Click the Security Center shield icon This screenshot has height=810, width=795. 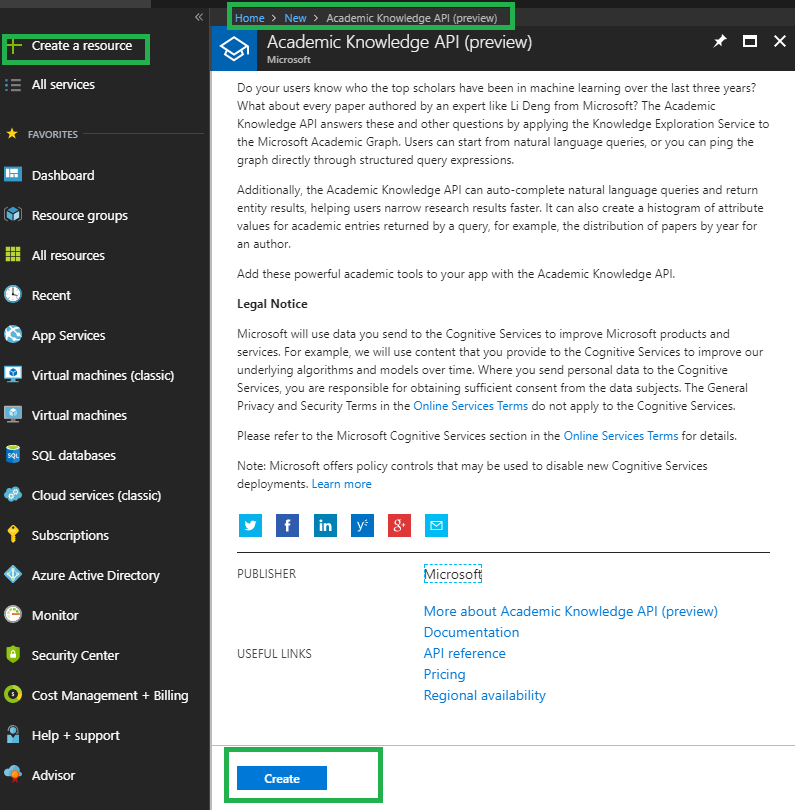[13, 654]
